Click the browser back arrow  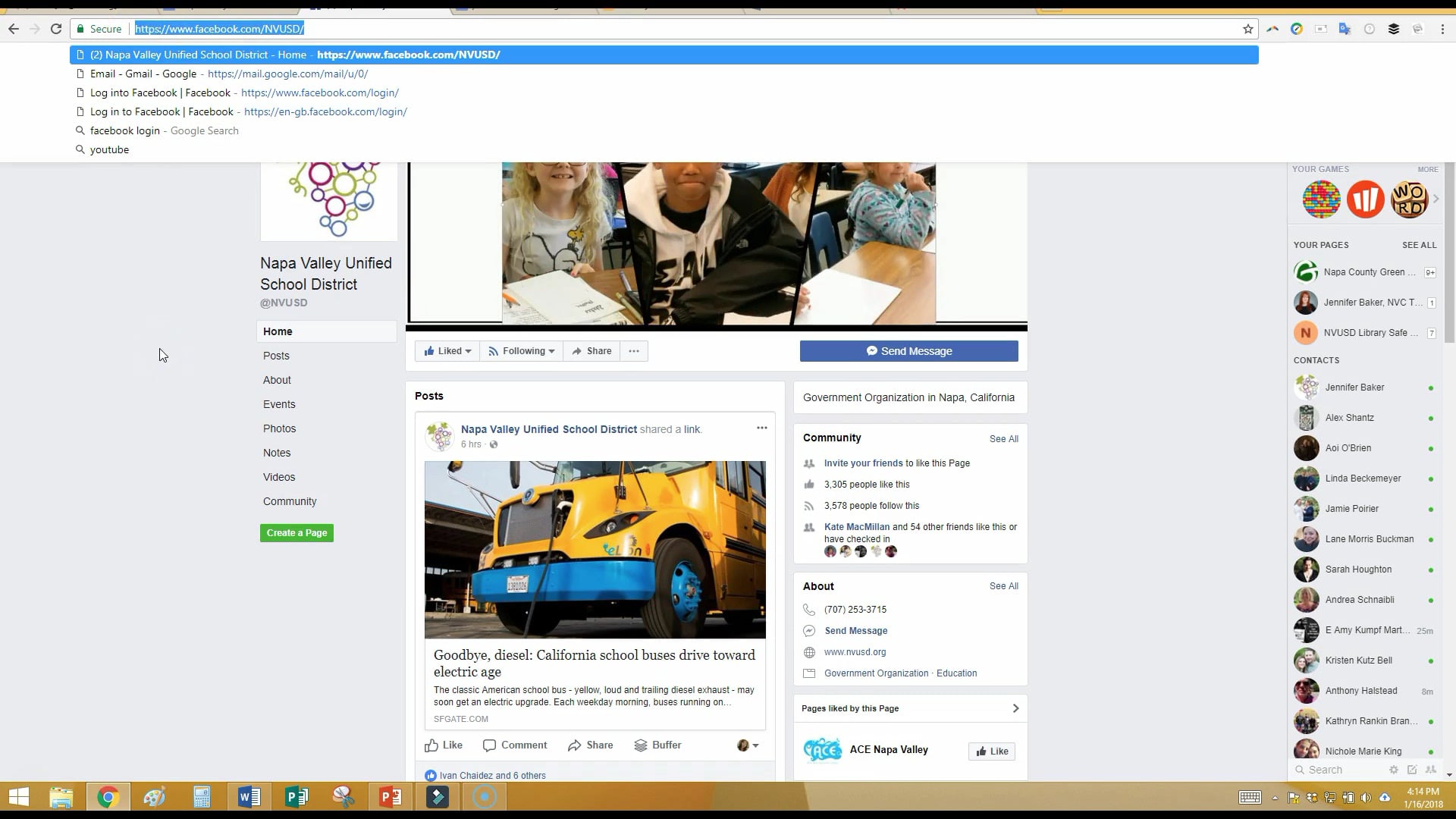point(14,29)
